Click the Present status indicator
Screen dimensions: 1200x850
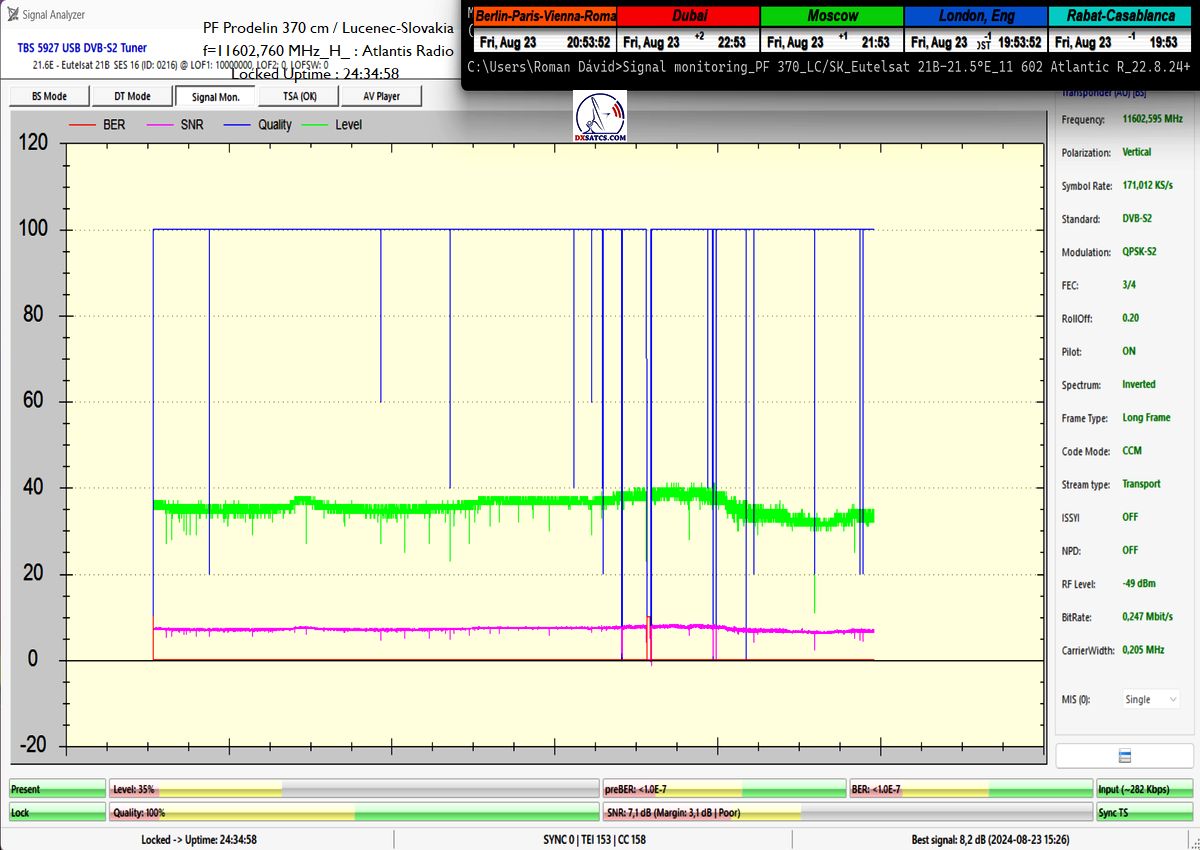pos(57,790)
